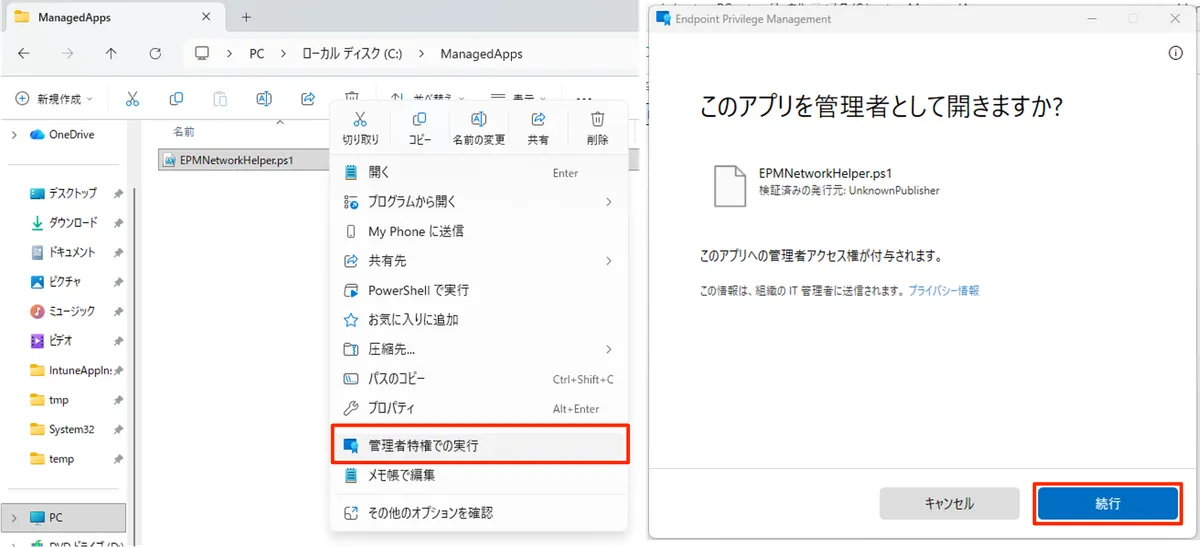Click the toolbar scissors cut icon
The height and width of the screenshot is (547, 1200).
(x=132, y=99)
